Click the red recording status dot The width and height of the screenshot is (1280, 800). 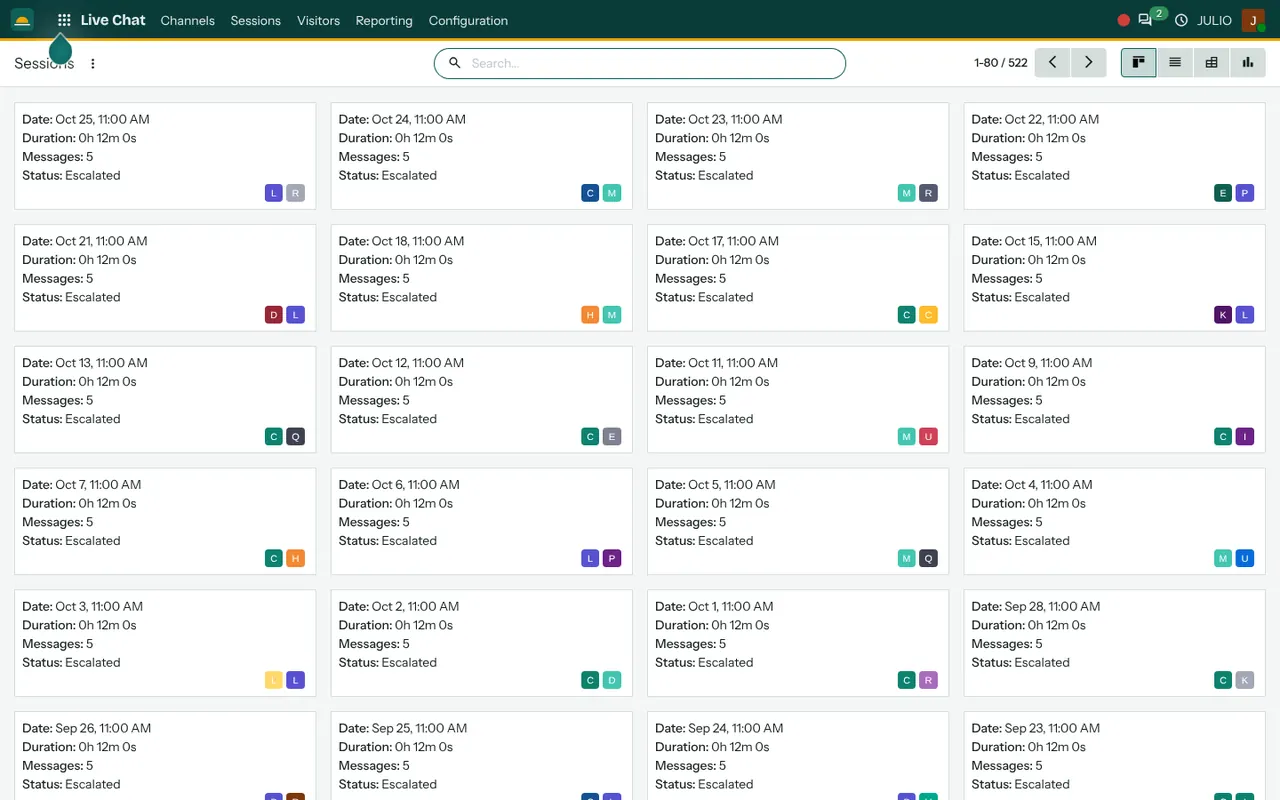[x=1123, y=20]
